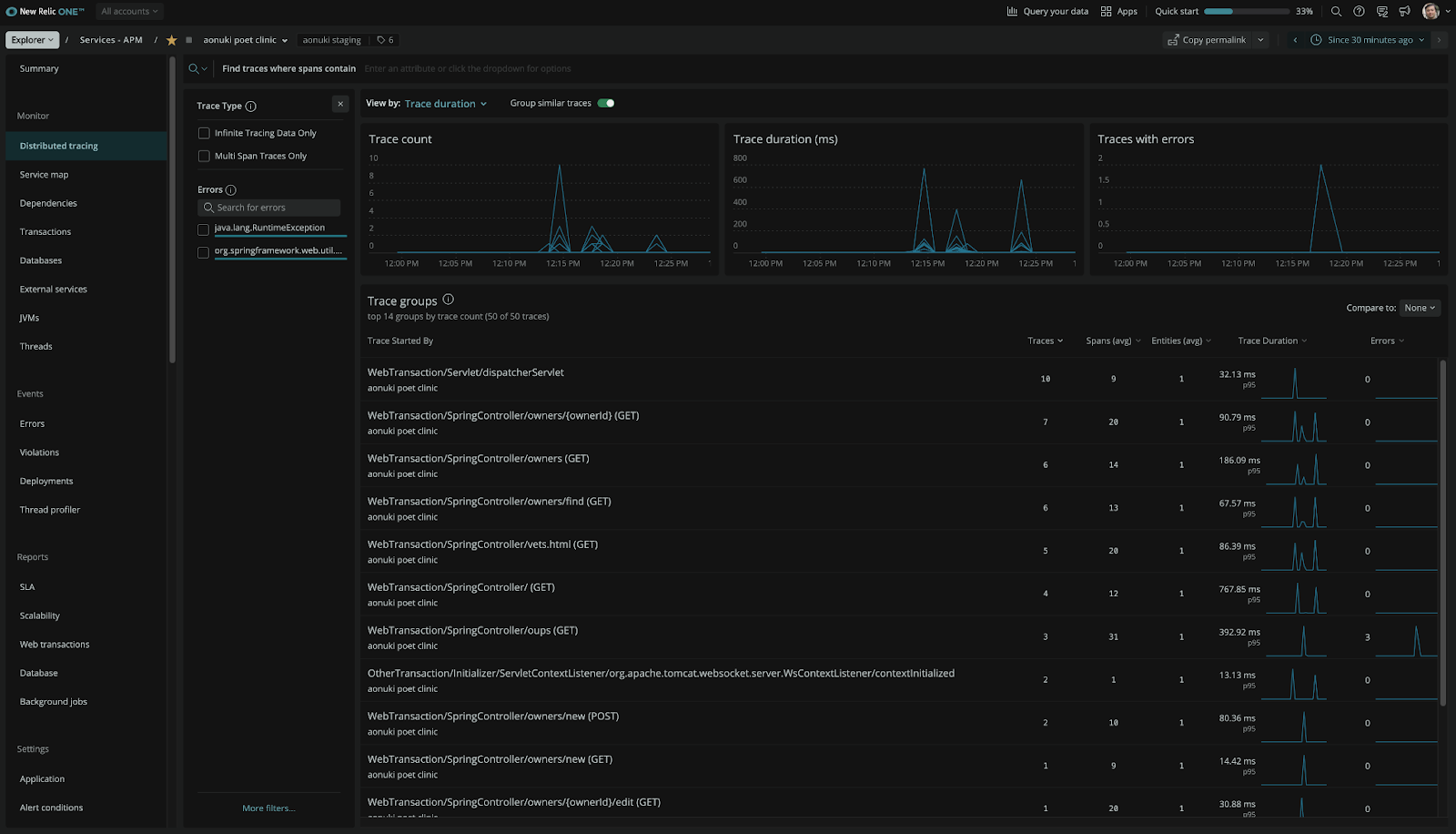Open the Compare to None dropdown

[x=1419, y=307]
